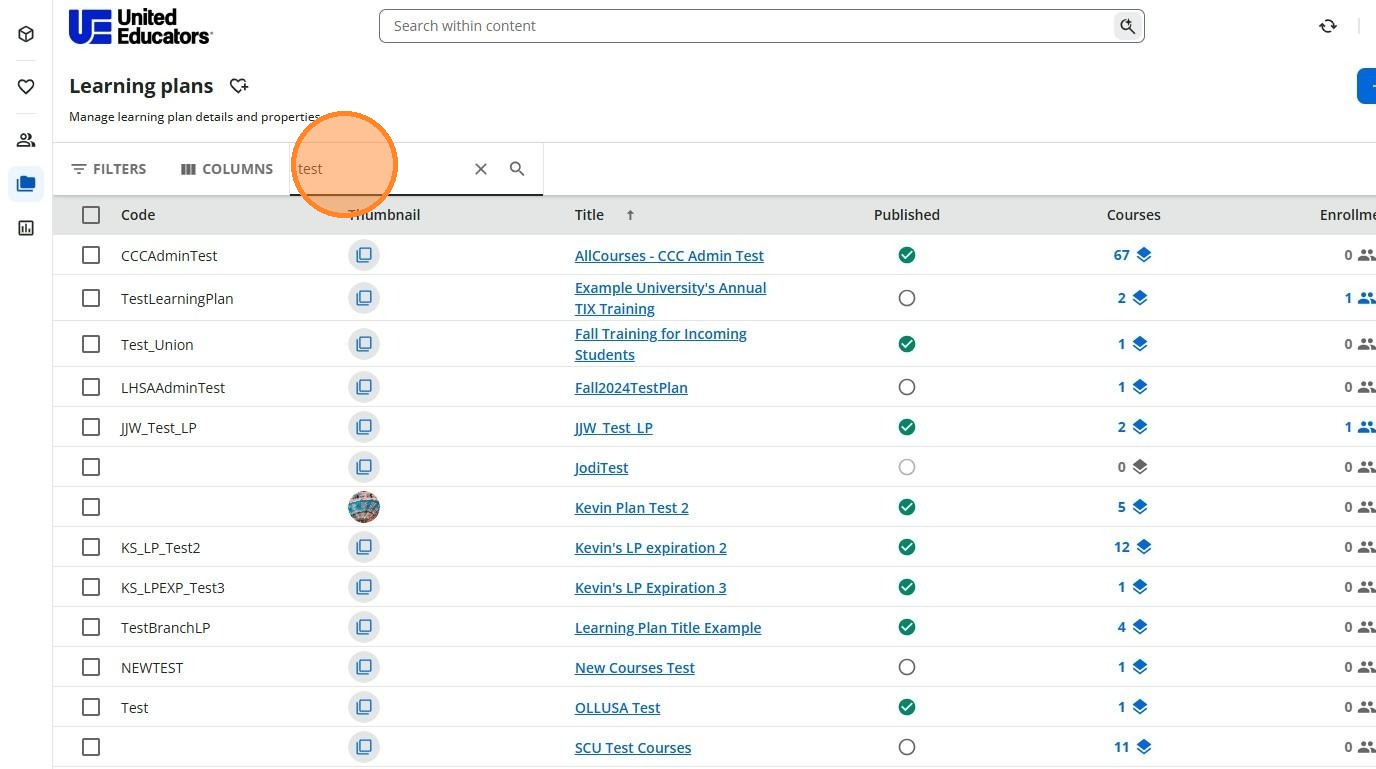Sort by Title using the arrow icon
Image resolution: width=1376 pixels, height=769 pixels.
coord(630,215)
